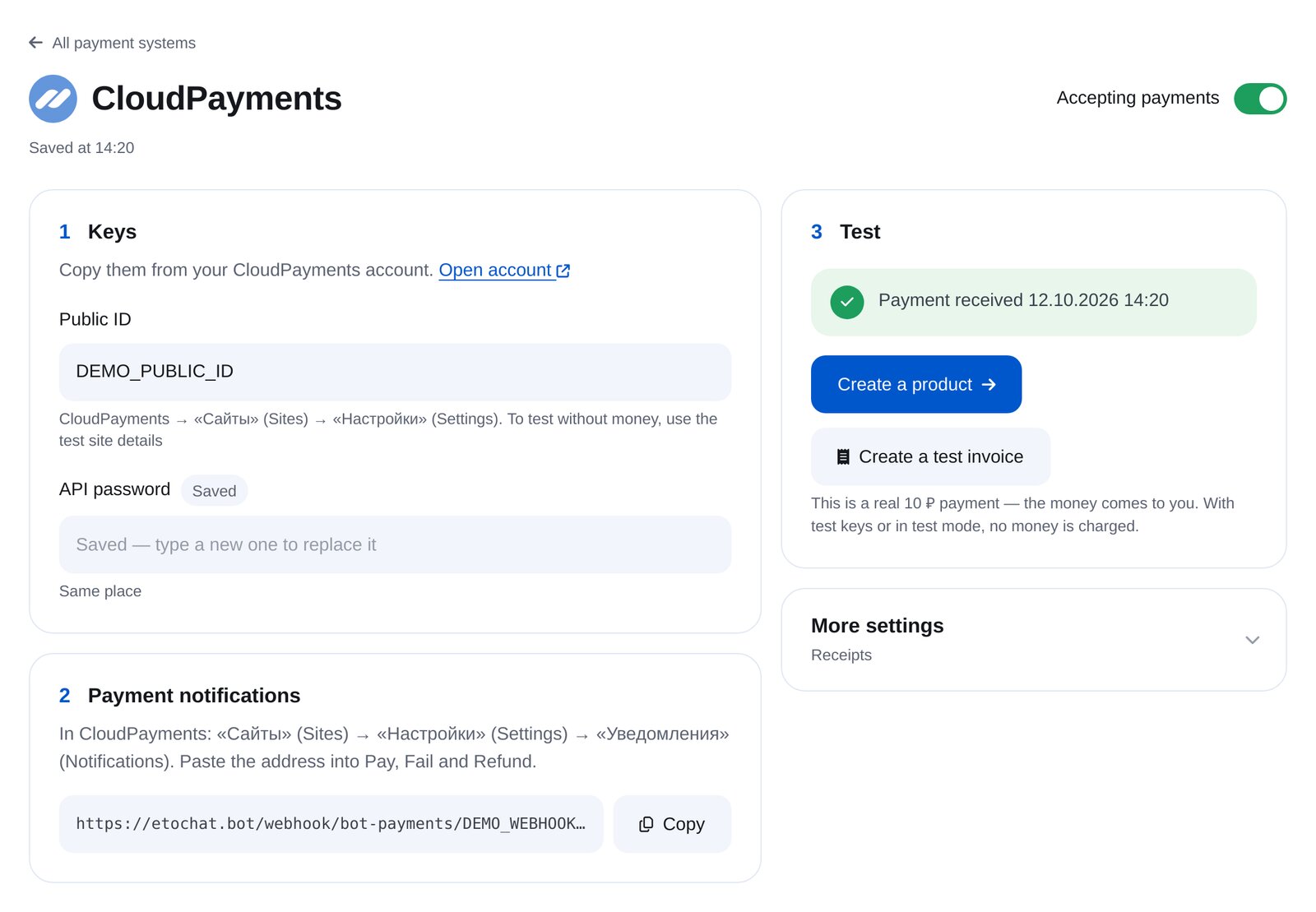Open the Open account link
Viewport: 1316px width, 912px height.
click(504, 270)
